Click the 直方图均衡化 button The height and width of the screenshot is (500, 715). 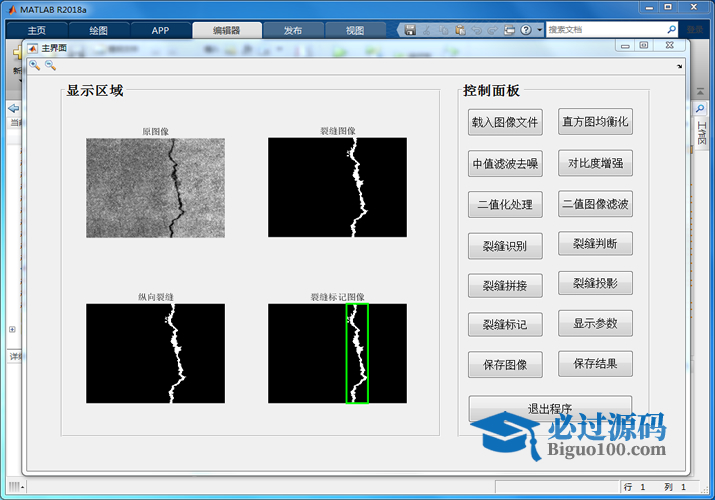tap(595, 122)
